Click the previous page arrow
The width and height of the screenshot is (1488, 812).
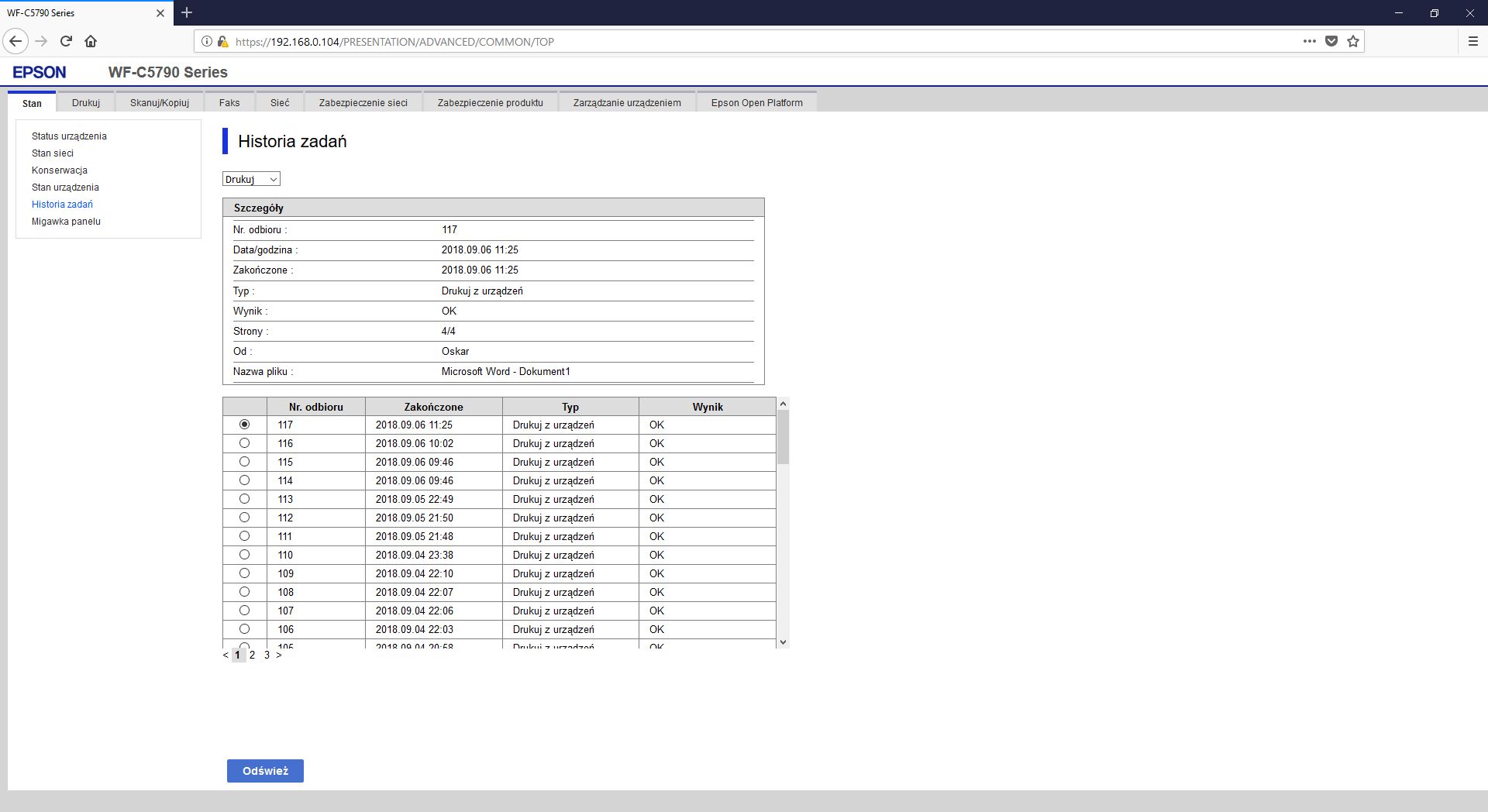coord(226,655)
